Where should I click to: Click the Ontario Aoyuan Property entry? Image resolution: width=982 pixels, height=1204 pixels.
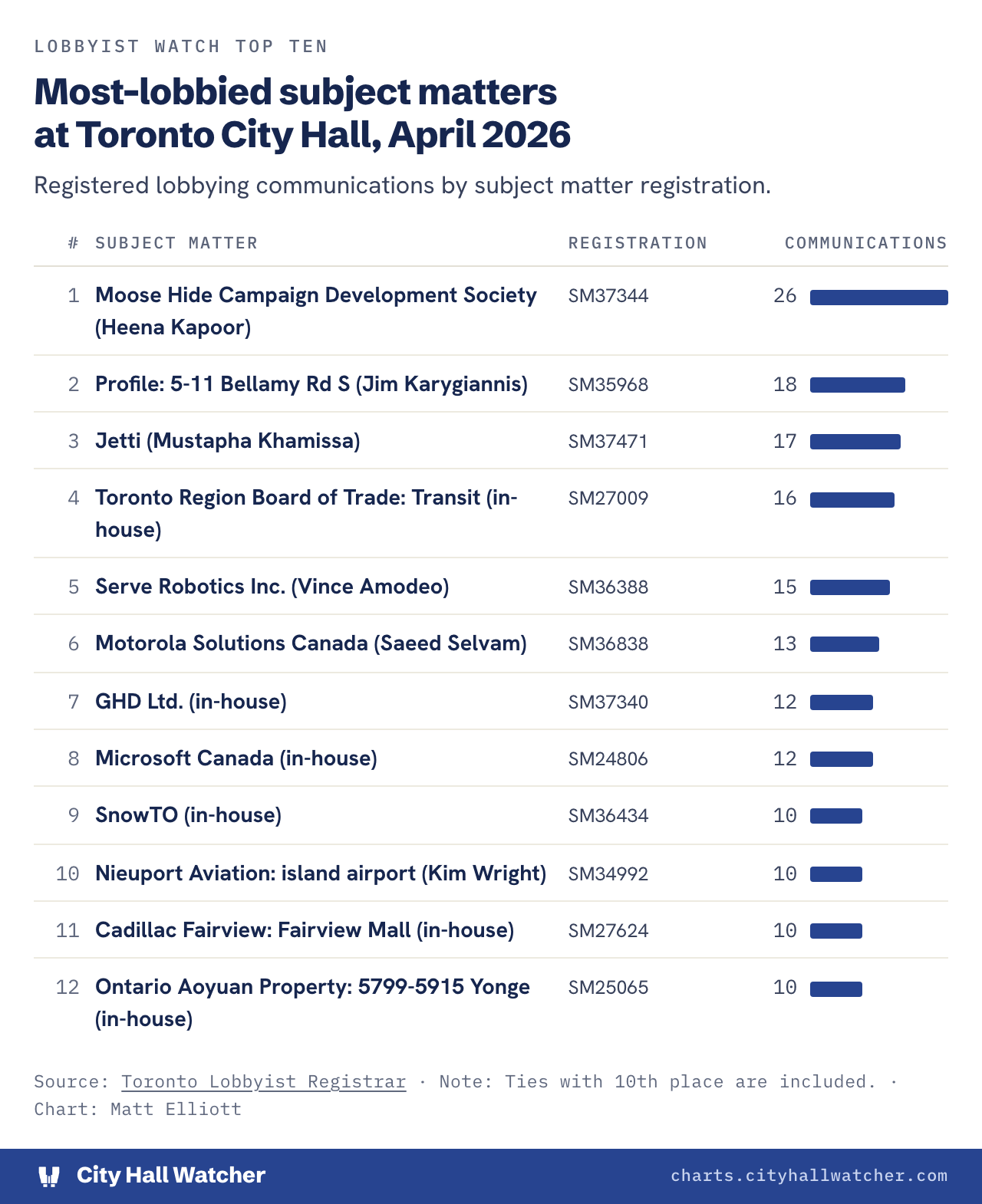coord(312,1002)
